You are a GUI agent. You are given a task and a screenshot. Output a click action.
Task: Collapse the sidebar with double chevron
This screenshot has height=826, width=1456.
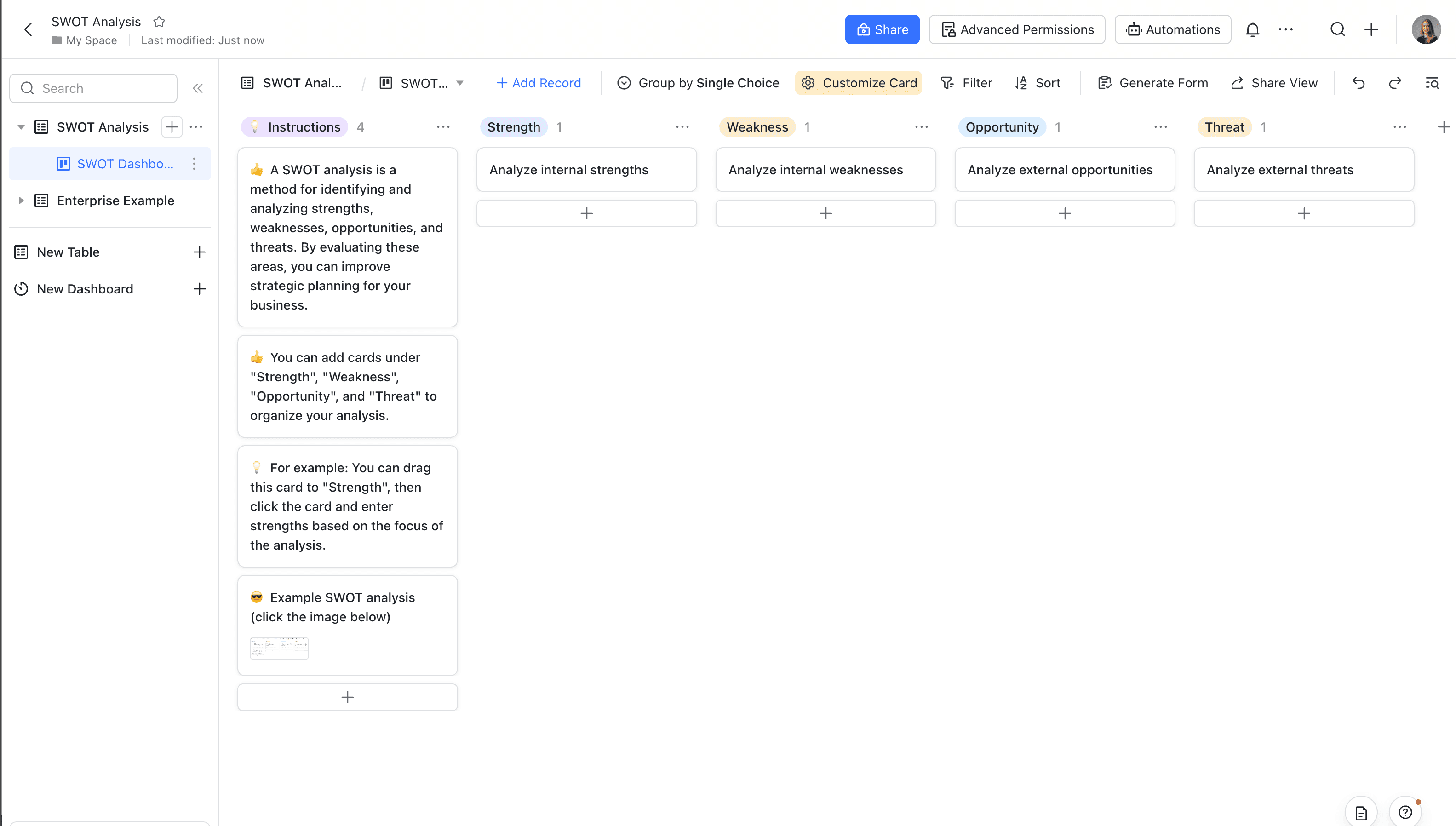coord(197,88)
